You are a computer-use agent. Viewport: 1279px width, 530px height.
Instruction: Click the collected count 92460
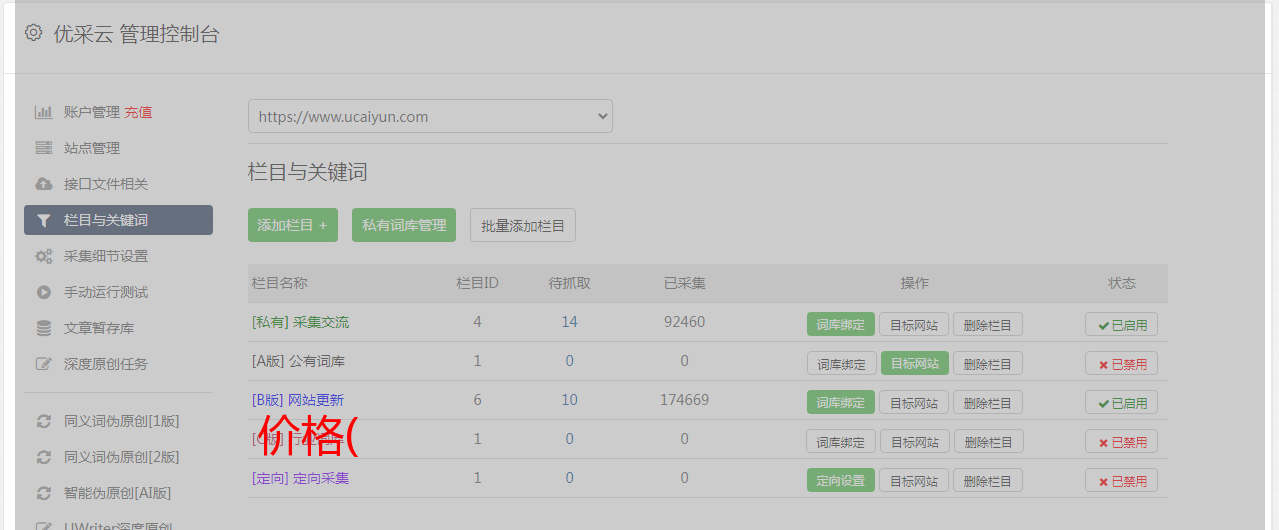click(x=685, y=322)
